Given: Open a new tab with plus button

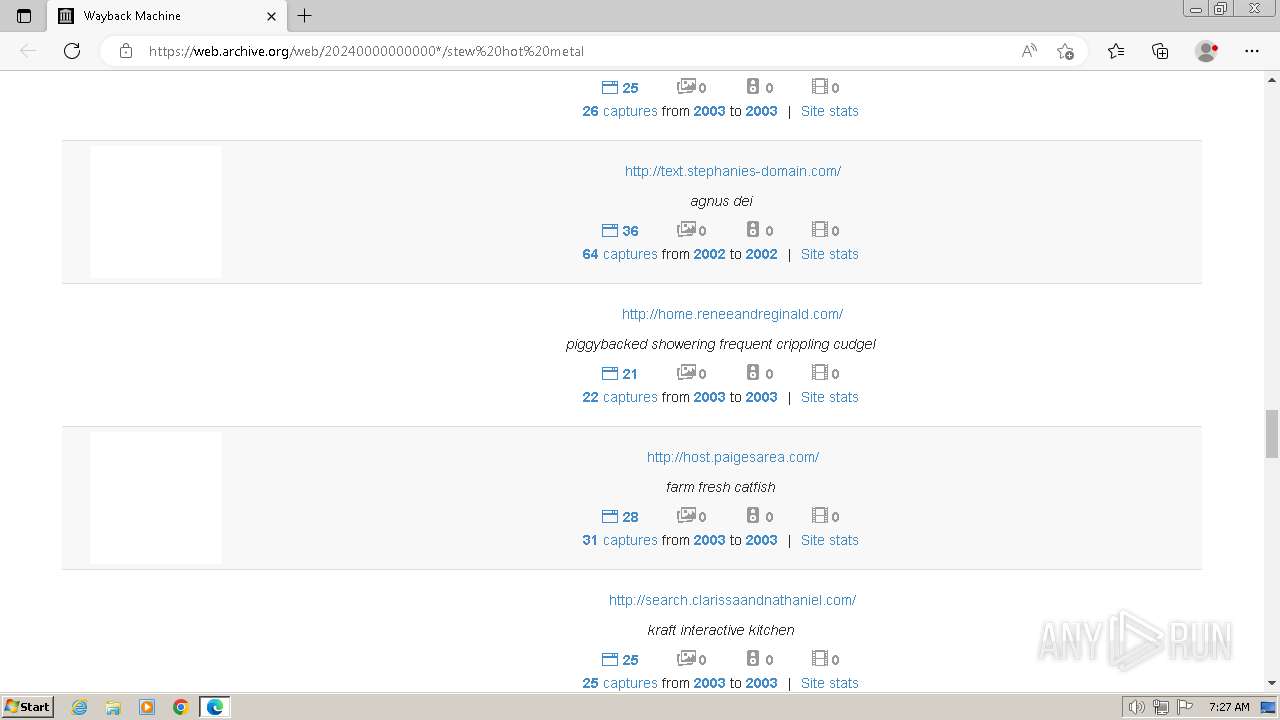Looking at the screenshot, I should click(305, 16).
